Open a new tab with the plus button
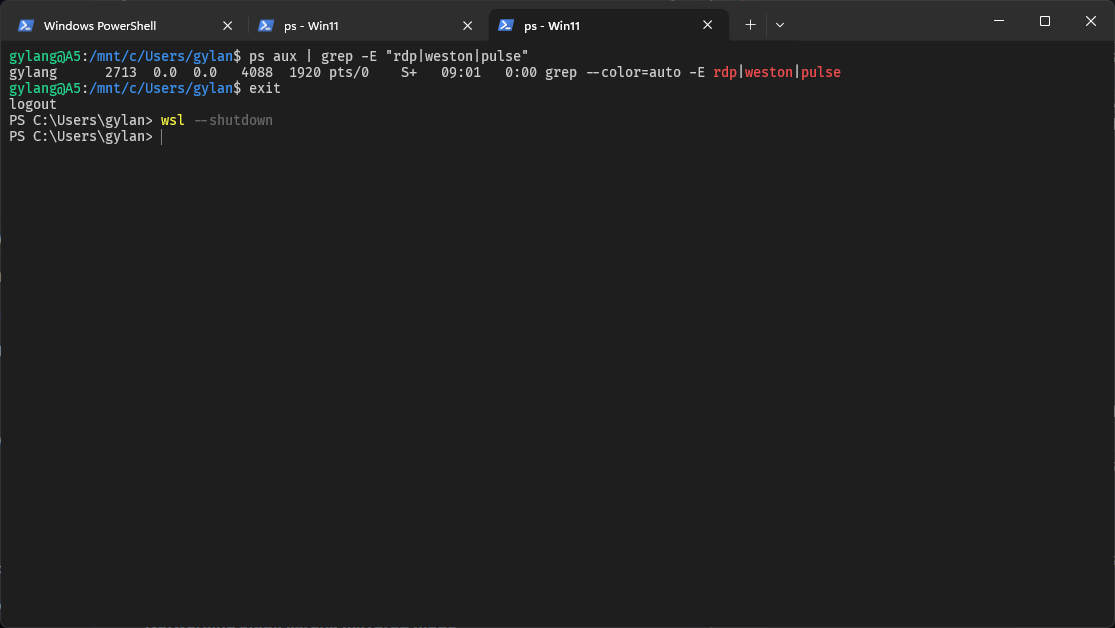 [750, 25]
